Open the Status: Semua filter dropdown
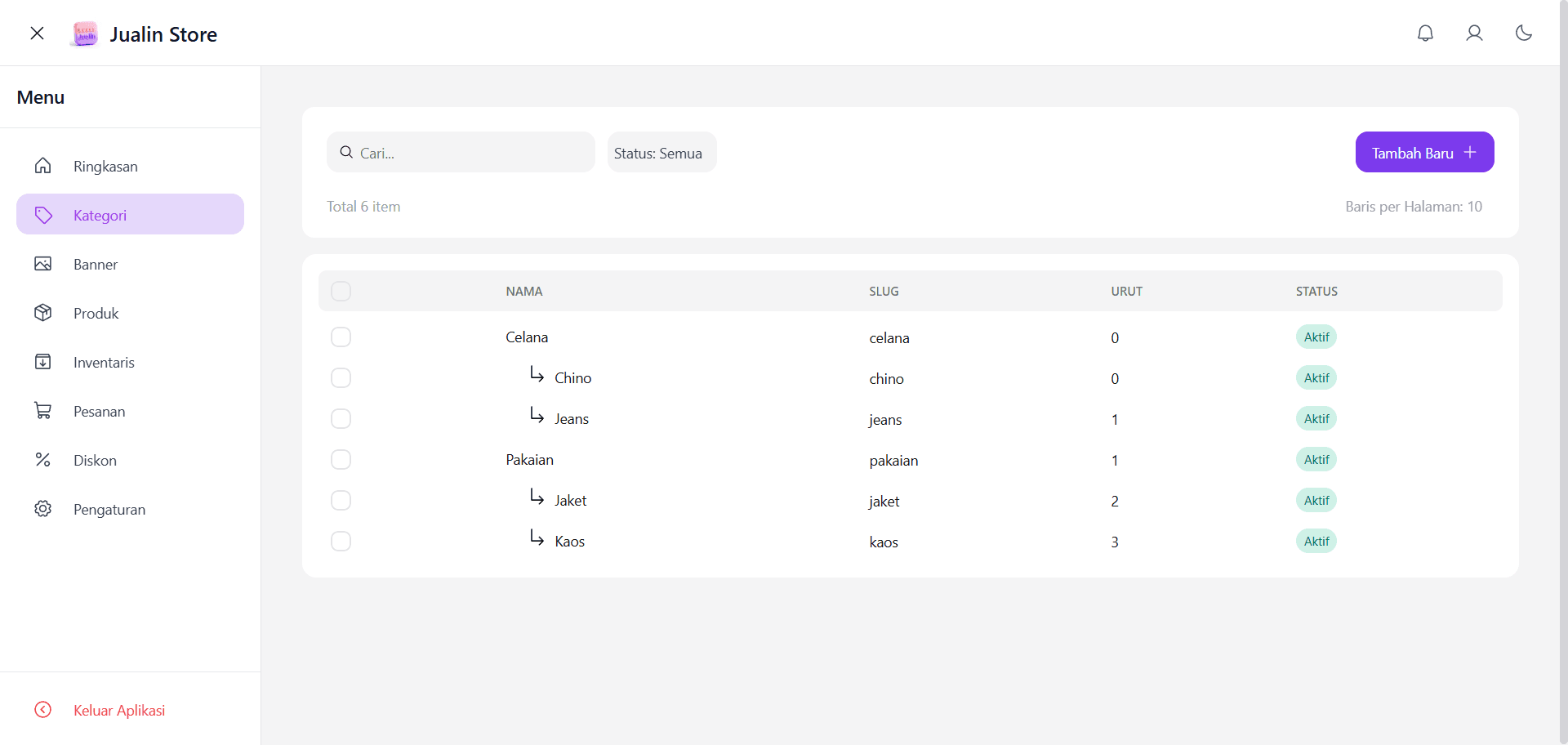Screen dimensions: 1568x745 point(661,152)
